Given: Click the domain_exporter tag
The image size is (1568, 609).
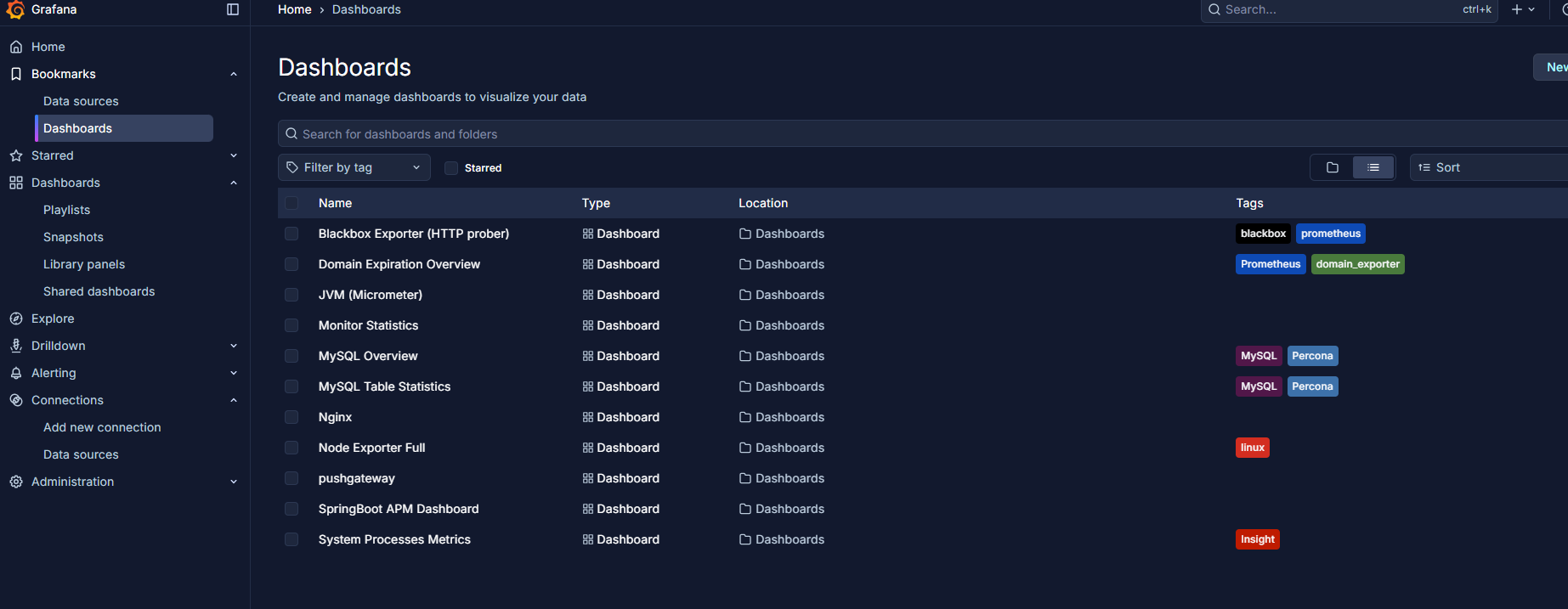Looking at the screenshot, I should 1357,264.
